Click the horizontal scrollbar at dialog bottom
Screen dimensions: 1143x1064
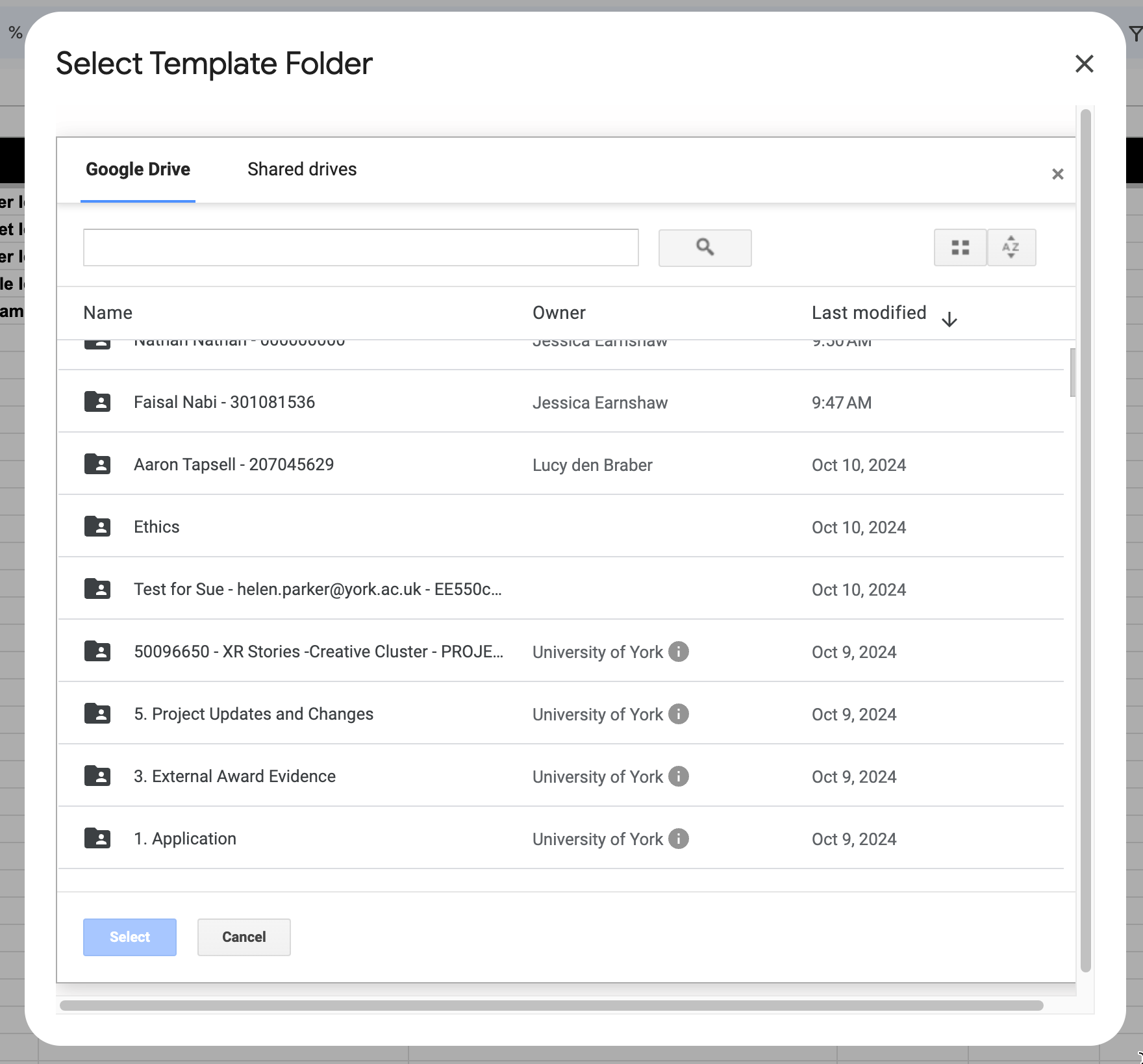click(x=551, y=1006)
